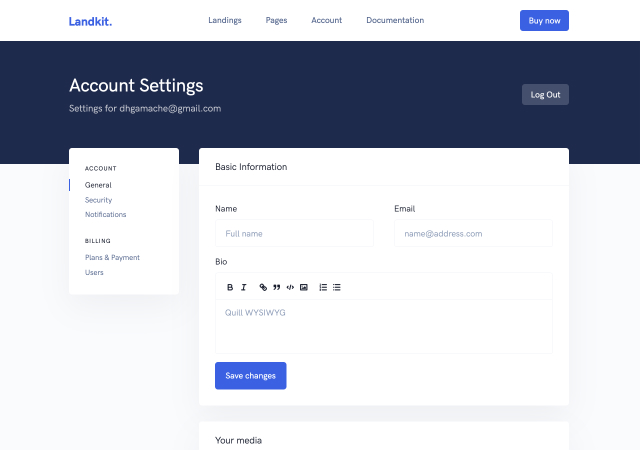Expand the Pages navigation menu
This screenshot has width=640, height=451.
pos(276,20)
